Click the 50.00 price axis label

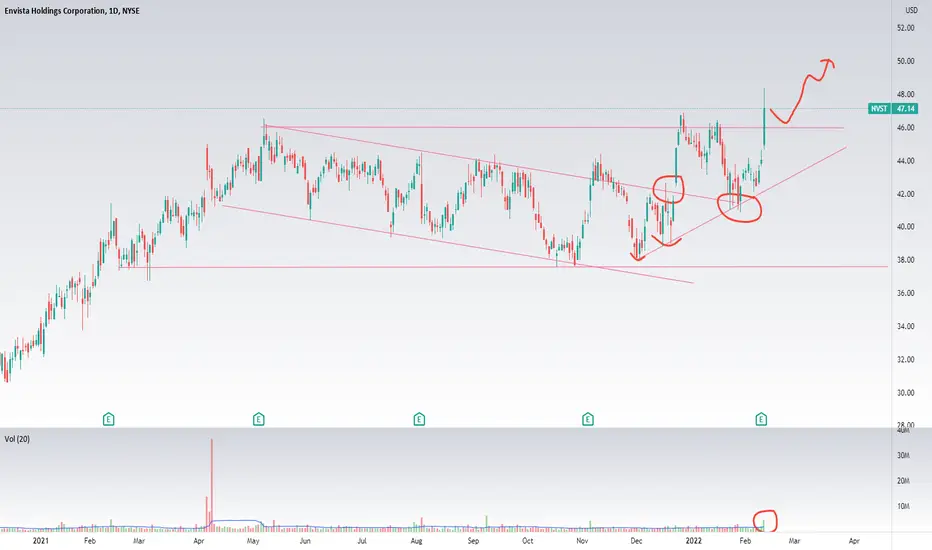pyautogui.click(x=906, y=61)
